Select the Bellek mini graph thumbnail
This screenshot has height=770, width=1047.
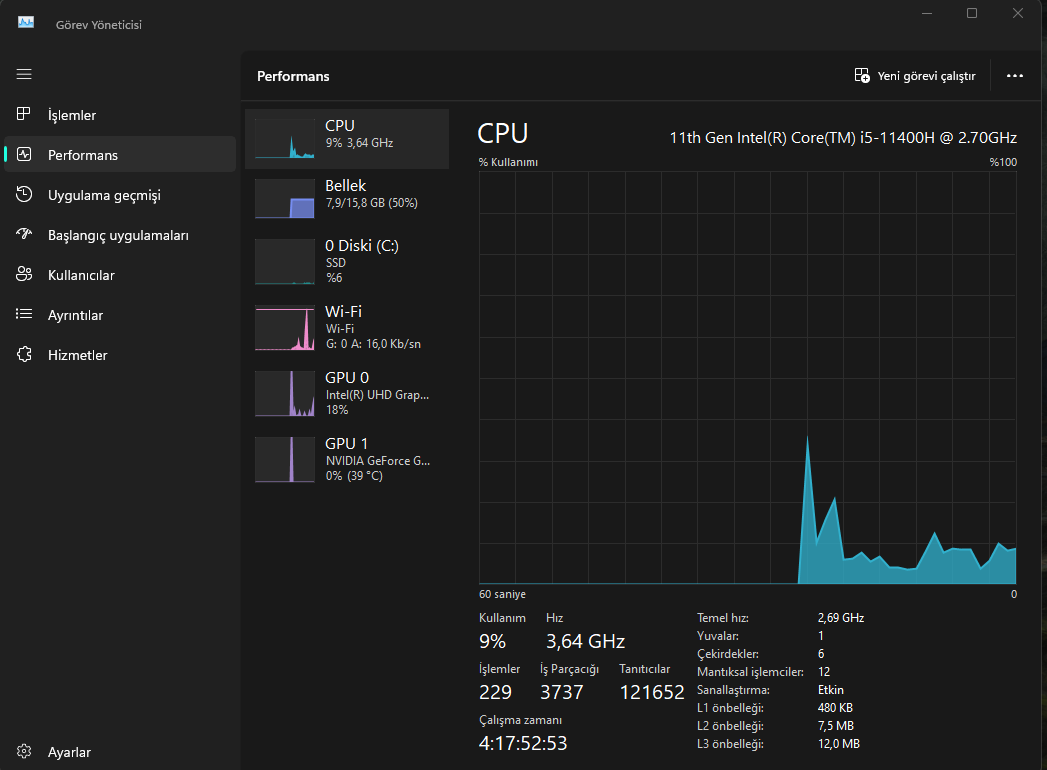pos(285,198)
